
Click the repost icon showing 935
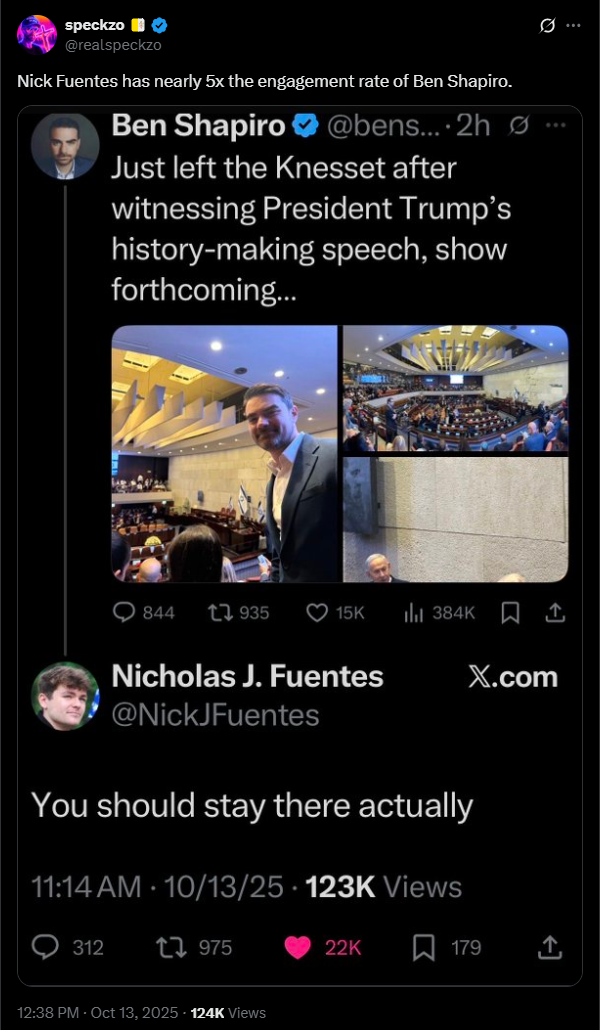[215, 612]
